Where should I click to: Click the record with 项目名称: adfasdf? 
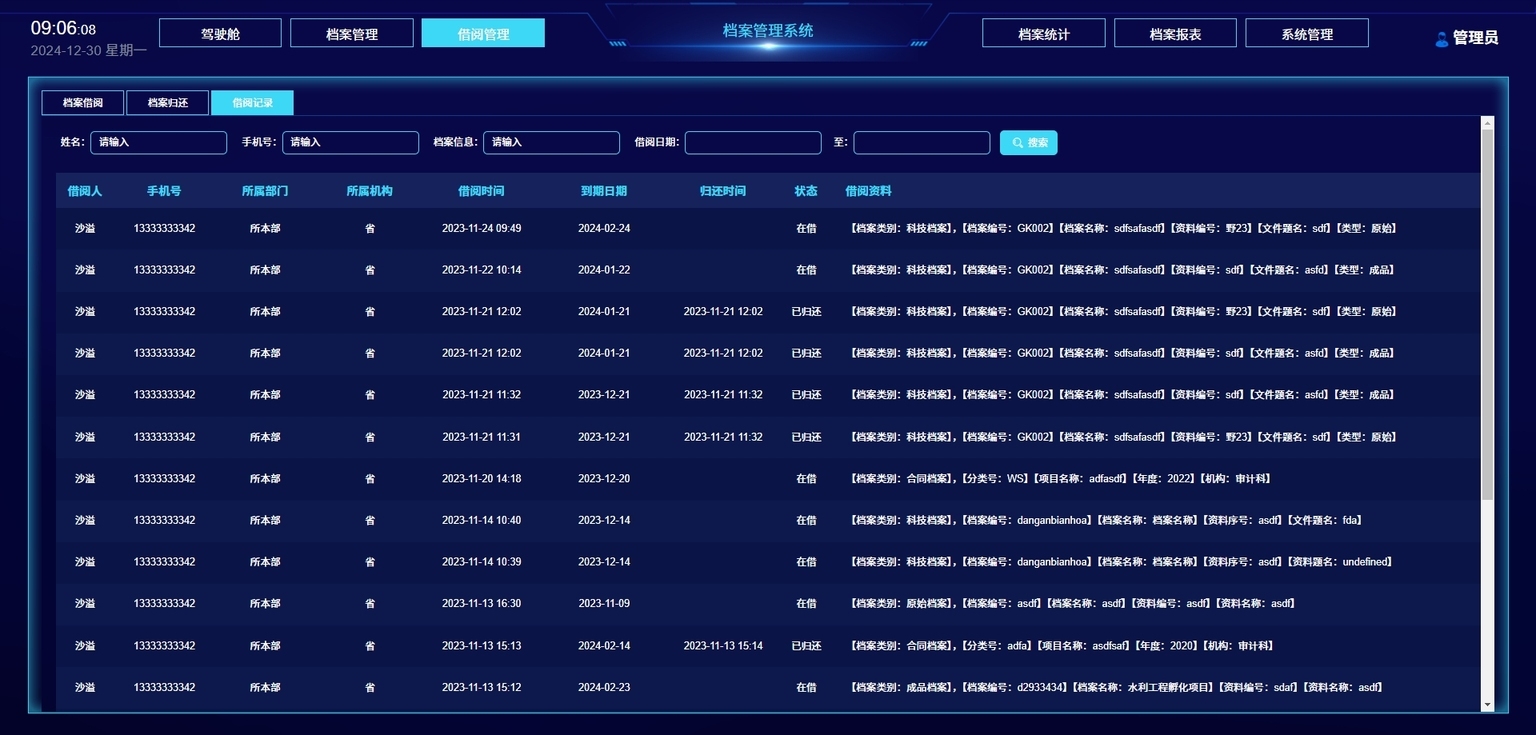tap(768, 479)
